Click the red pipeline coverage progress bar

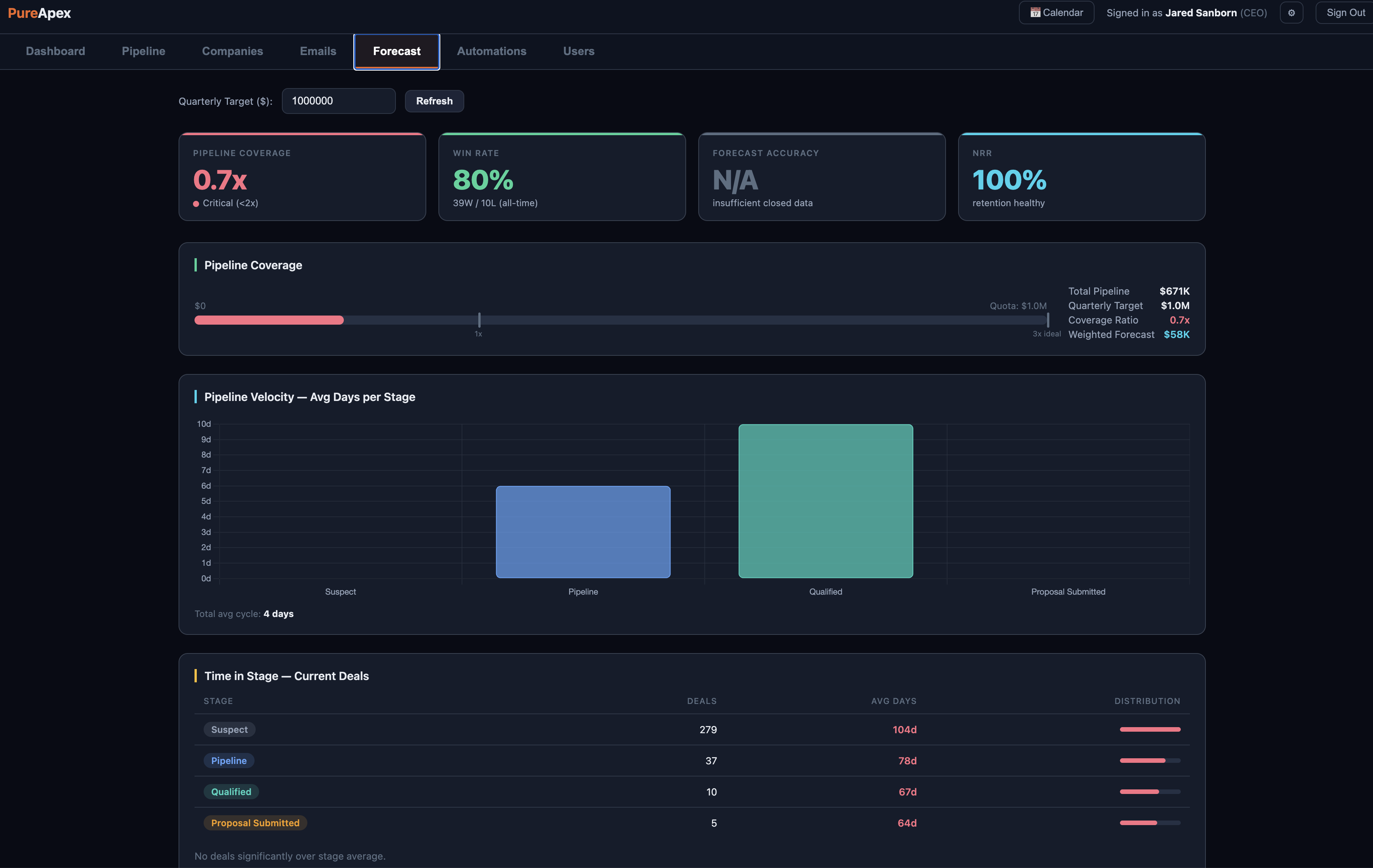269,320
